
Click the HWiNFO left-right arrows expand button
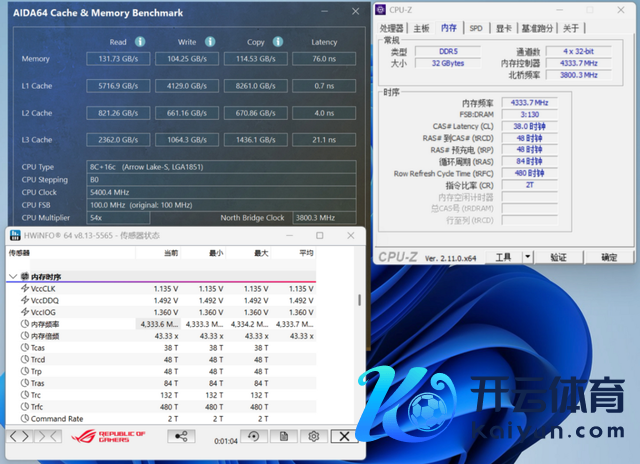point(19,436)
